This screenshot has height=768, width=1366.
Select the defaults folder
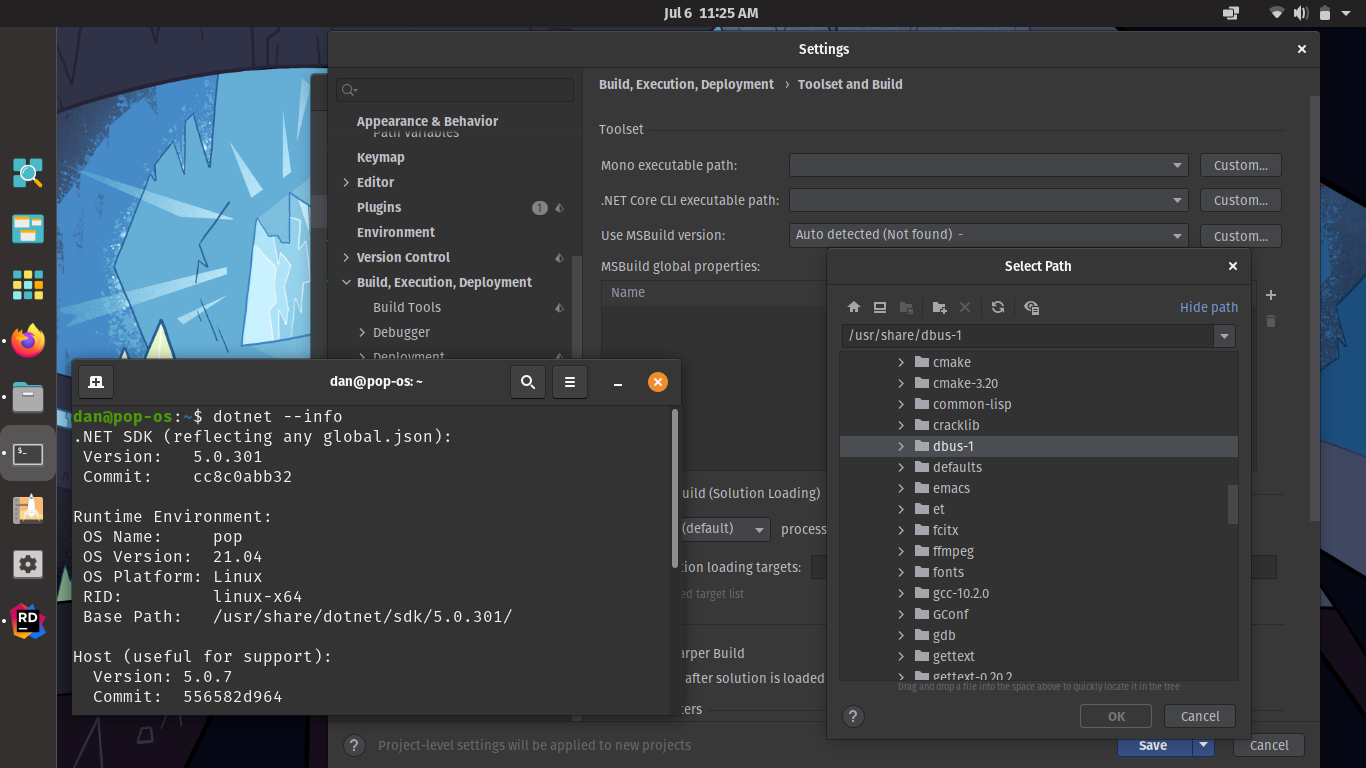tap(957, 467)
